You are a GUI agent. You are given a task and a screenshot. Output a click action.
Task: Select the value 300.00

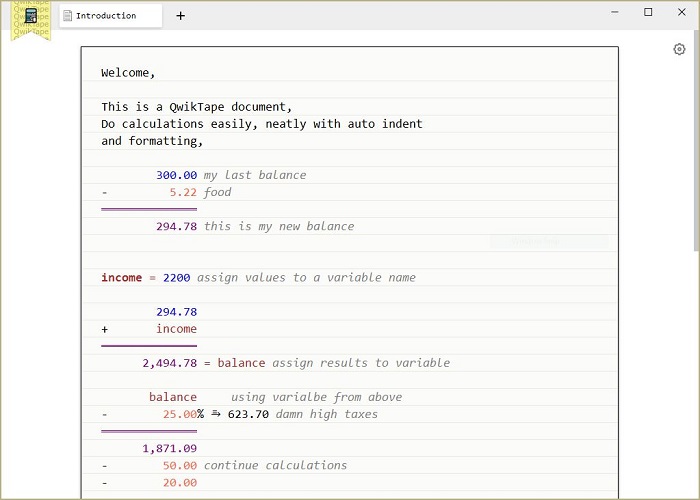tap(176, 175)
